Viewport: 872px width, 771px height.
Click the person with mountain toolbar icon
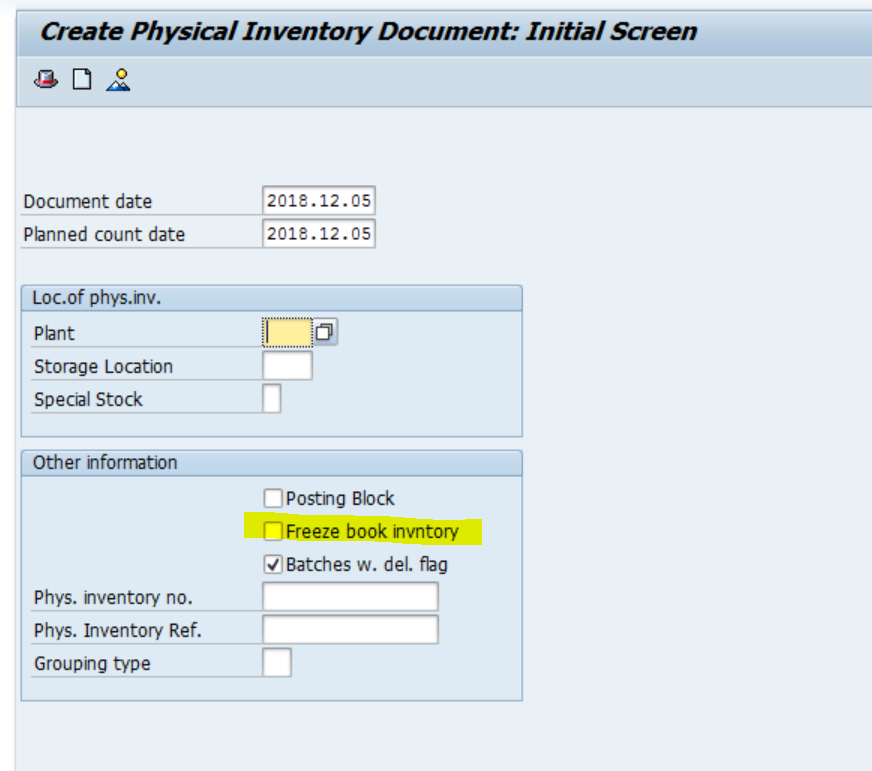click(118, 80)
